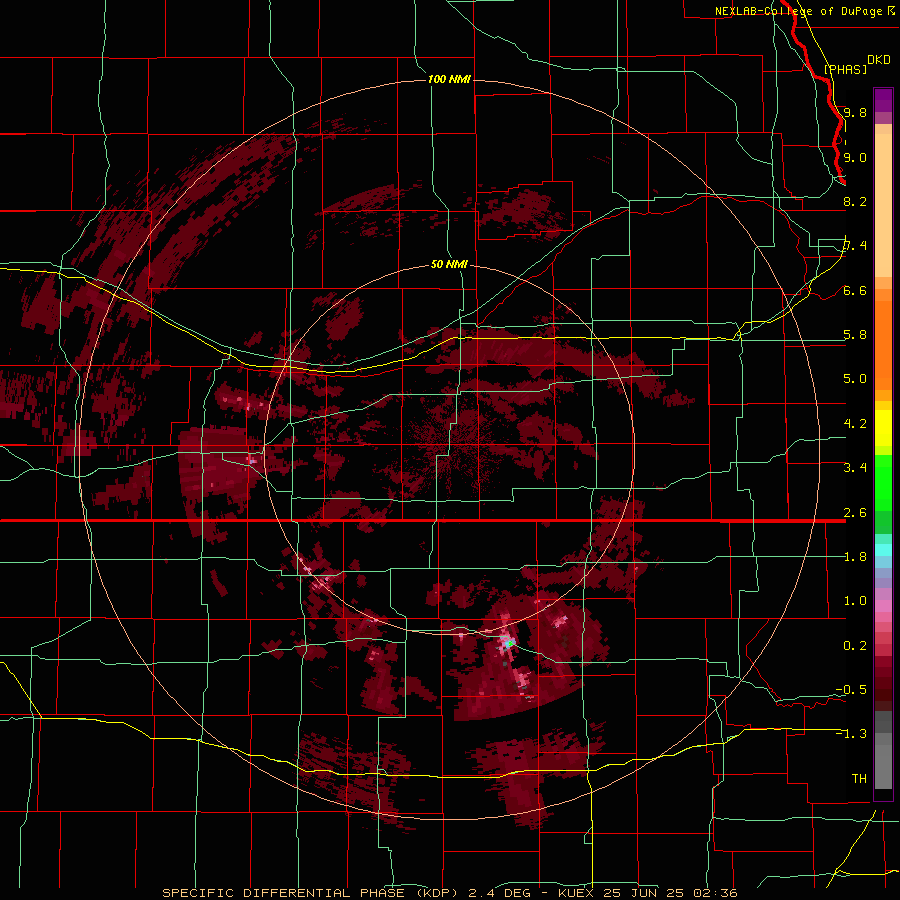The image size is (900, 900).
Task: Pick the yellow segment of the color bar
Action: coord(883,428)
